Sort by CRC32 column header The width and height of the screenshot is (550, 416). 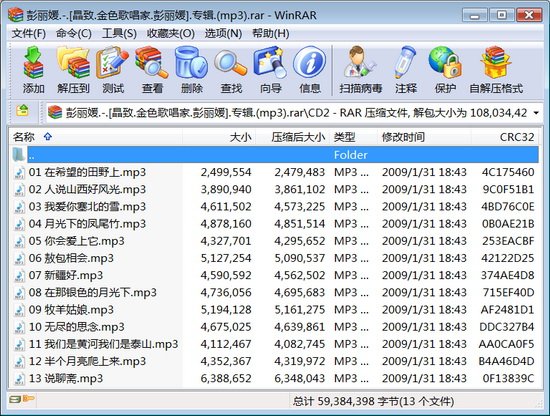click(505, 137)
